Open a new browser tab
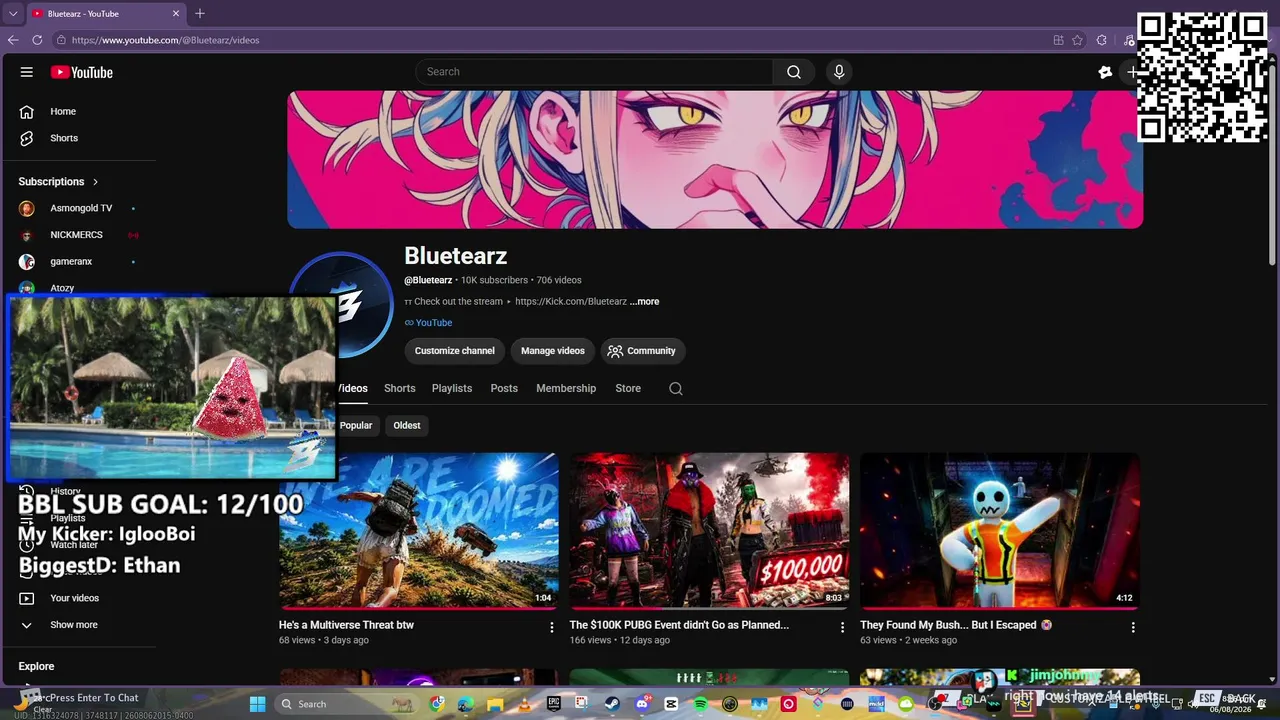This screenshot has height=720, width=1280. click(x=200, y=14)
